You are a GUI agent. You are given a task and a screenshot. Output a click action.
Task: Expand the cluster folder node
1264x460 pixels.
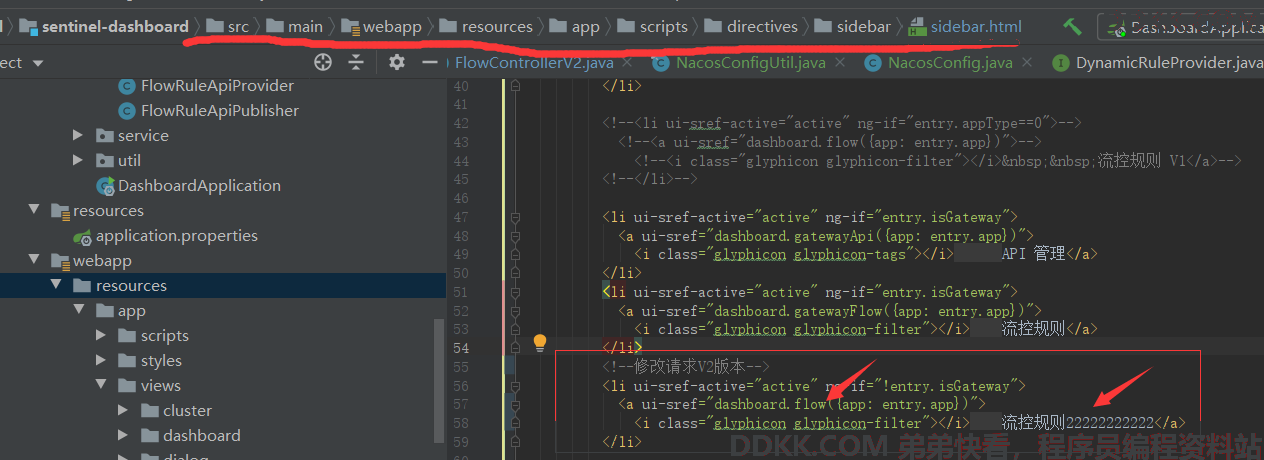click(x=123, y=411)
